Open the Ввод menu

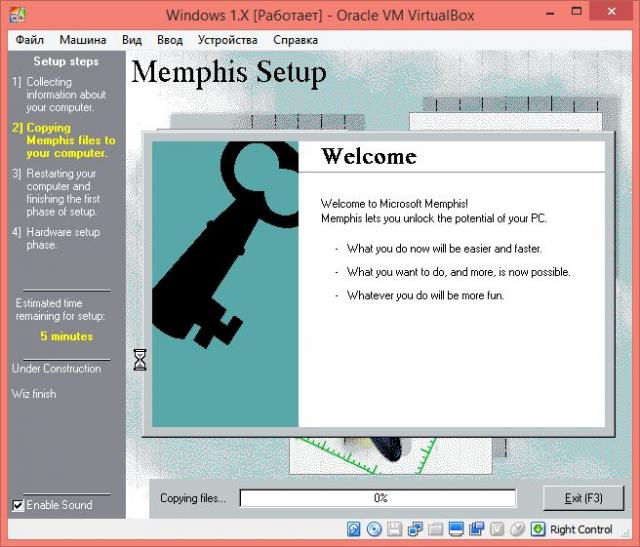tap(170, 40)
